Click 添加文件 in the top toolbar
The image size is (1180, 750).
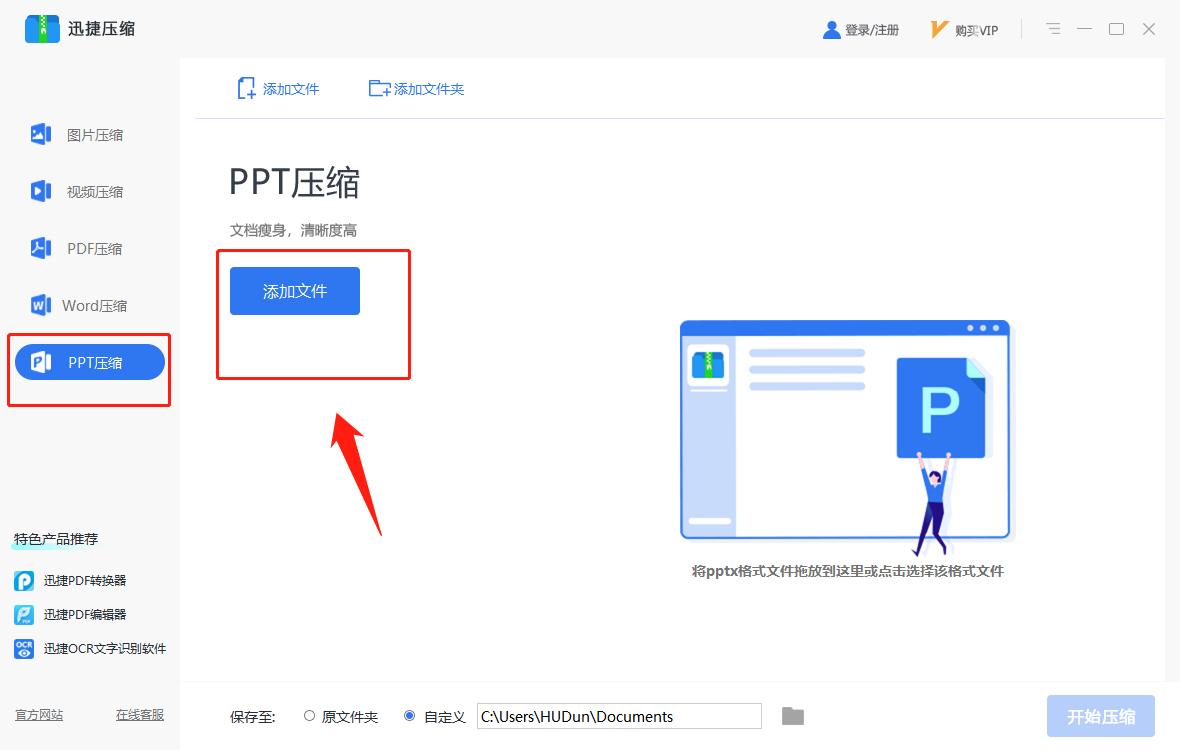pyautogui.click(x=277, y=88)
